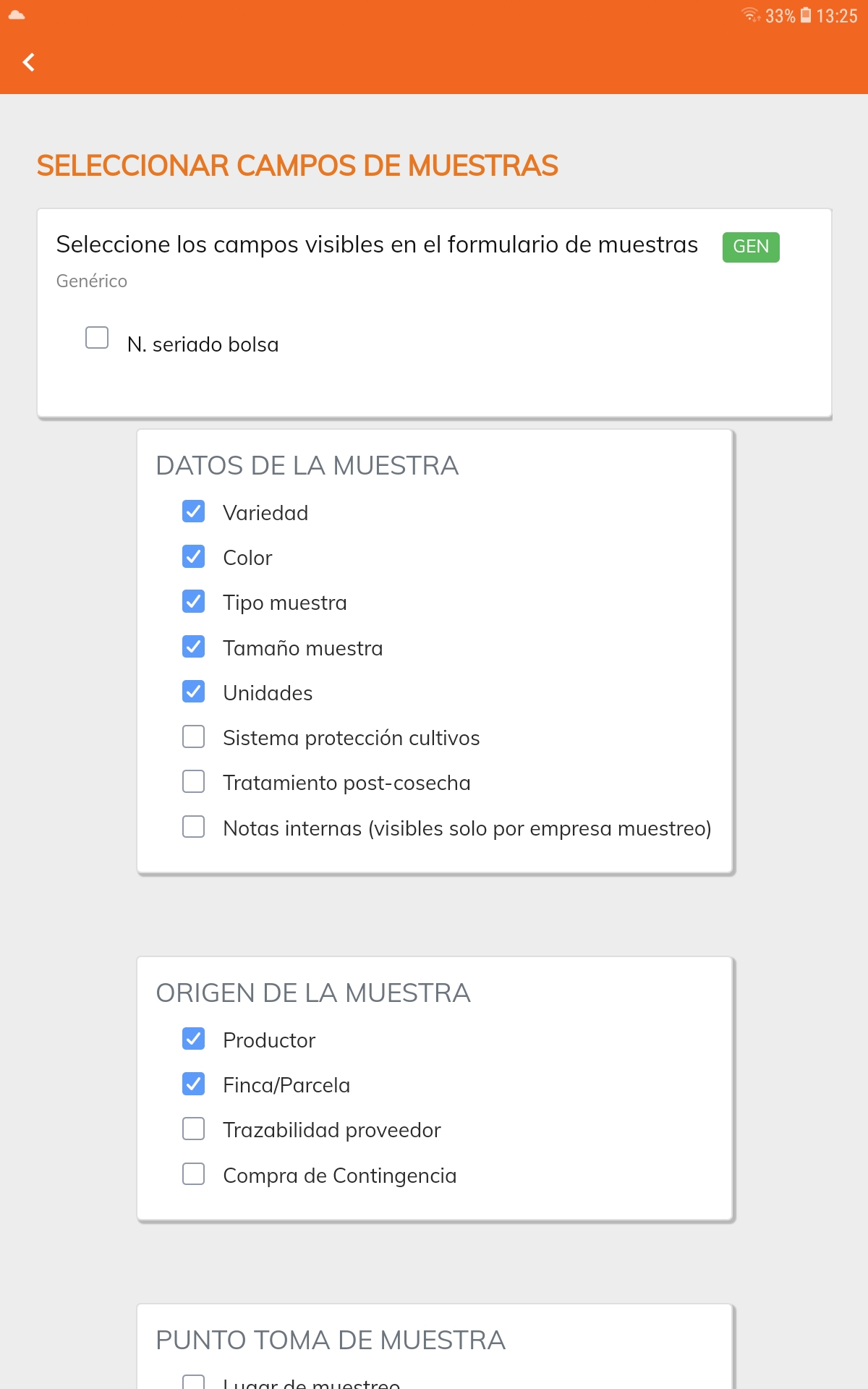
Task: Untick Tamaño muestra
Action: pyautogui.click(x=194, y=647)
